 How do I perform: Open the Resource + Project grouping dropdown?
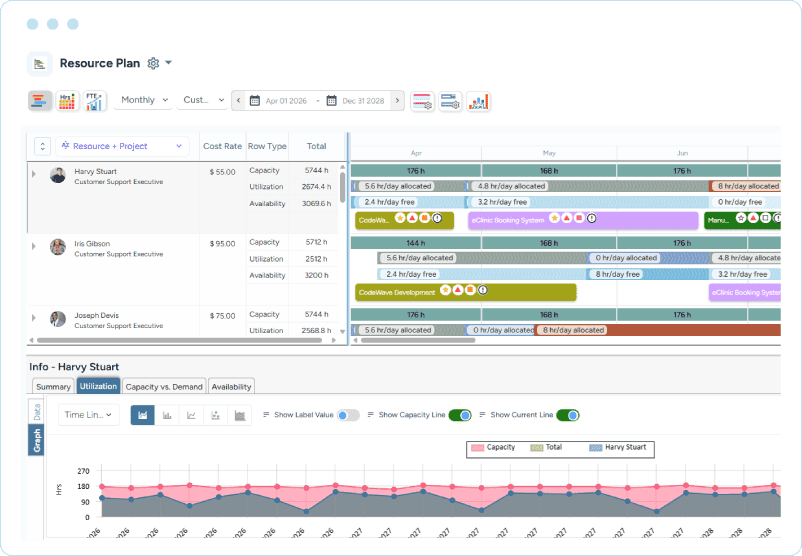(x=122, y=146)
